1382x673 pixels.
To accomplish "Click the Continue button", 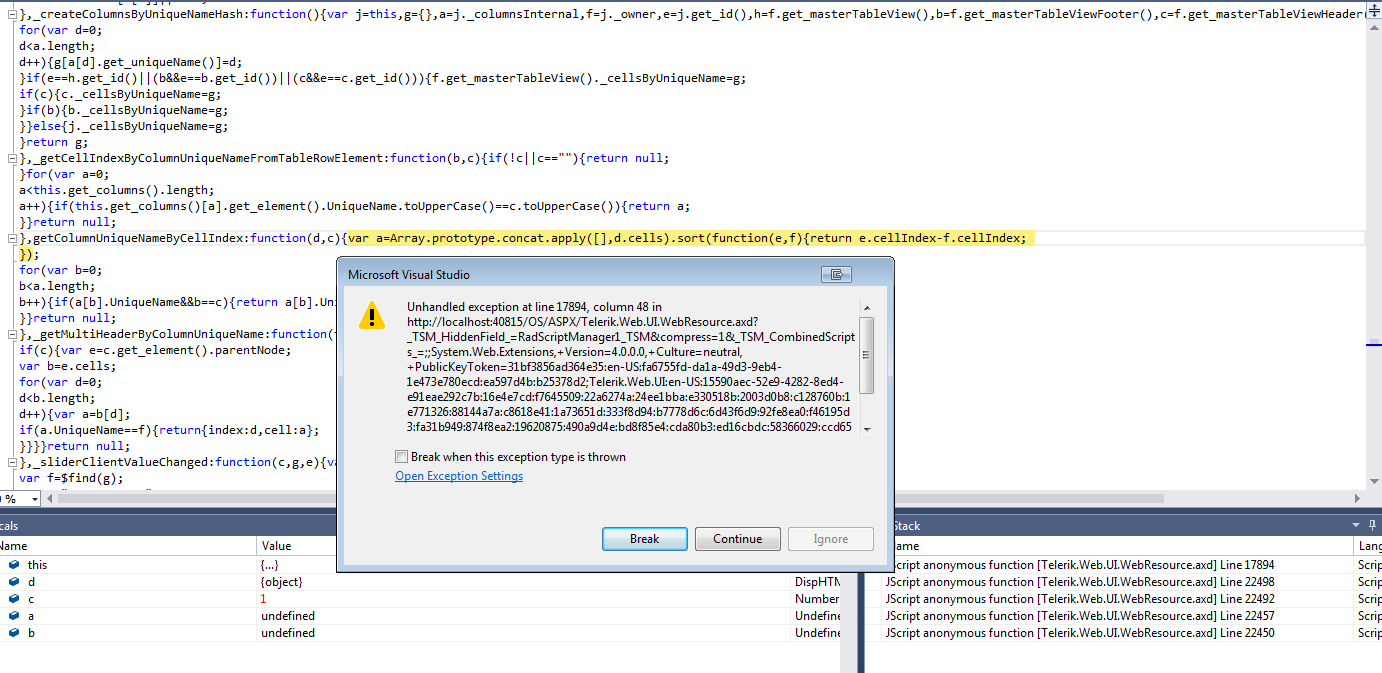I will pos(737,539).
